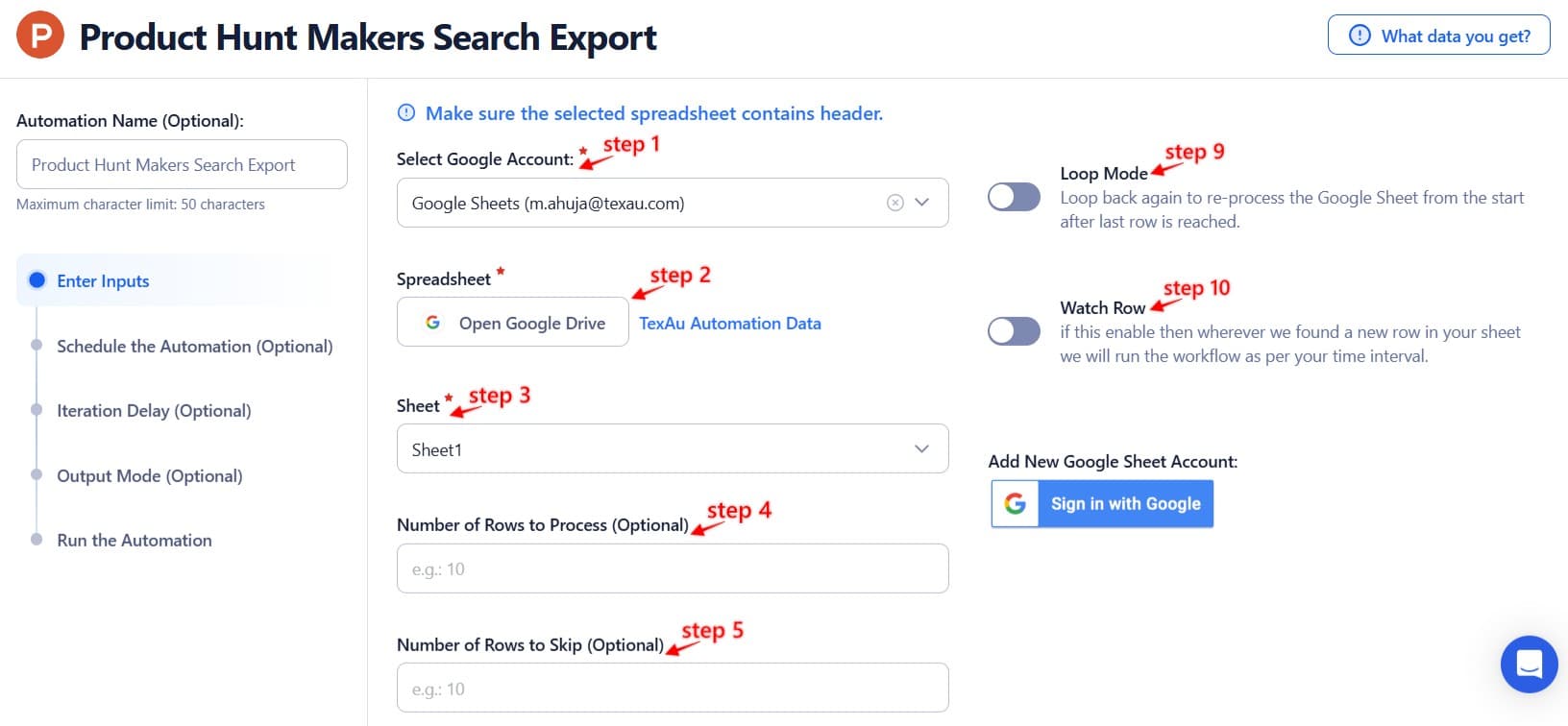Viewport: 1568px width, 726px height.
Task: Click the Product Hunt logo icon
Action: (x=38, y=35)
